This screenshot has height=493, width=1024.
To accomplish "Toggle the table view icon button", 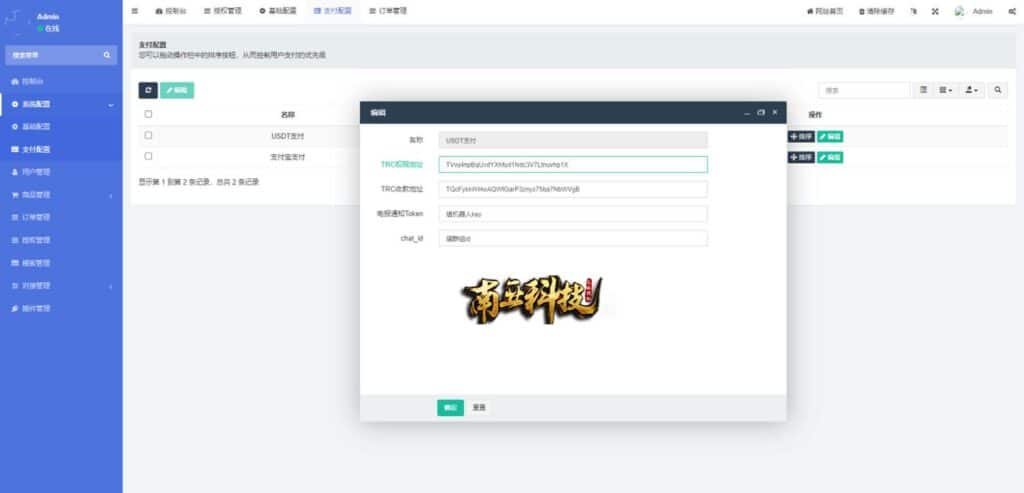I will tap(923, 90).
